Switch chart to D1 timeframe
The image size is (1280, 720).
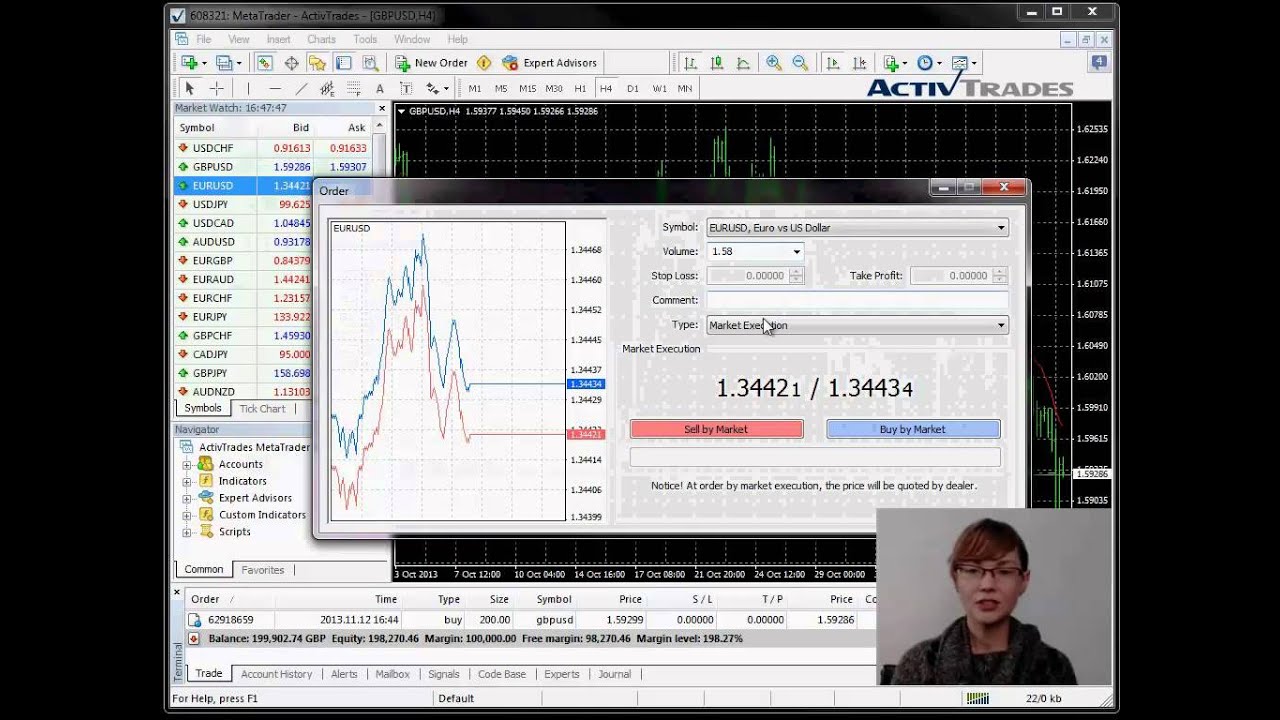click(x=632, y=89)
